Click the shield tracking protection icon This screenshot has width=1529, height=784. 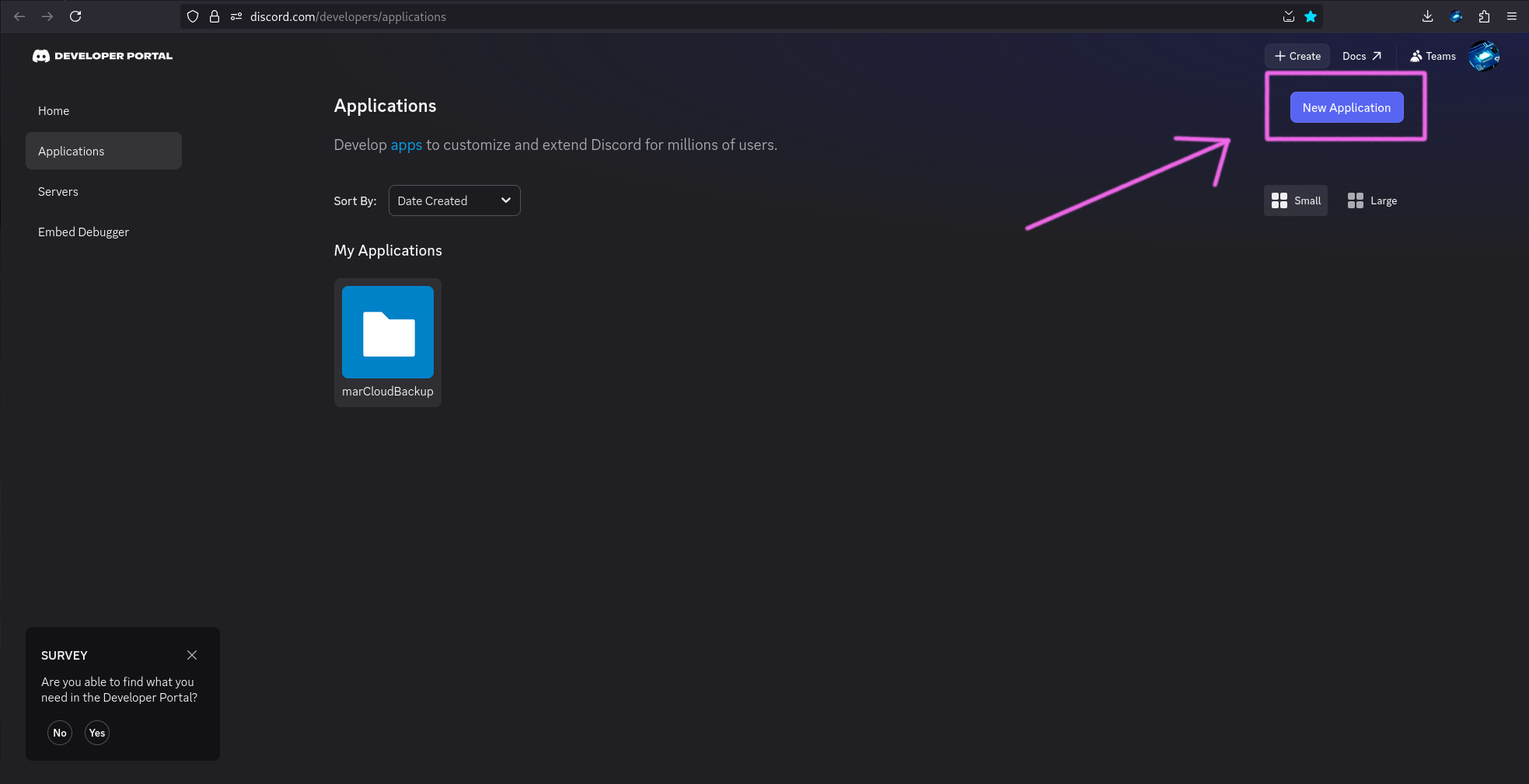pyautogui.click(x=193, y=16)
